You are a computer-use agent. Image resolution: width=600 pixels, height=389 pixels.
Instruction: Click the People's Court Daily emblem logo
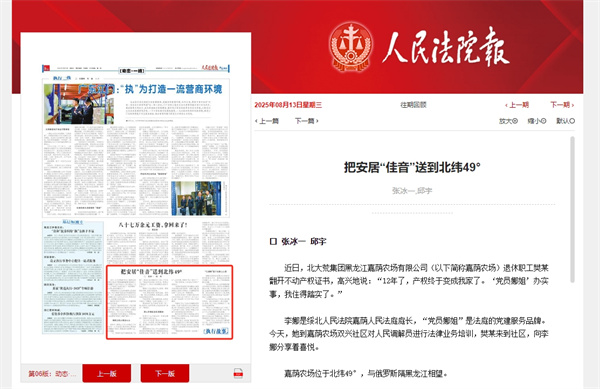tap(351, 47)
